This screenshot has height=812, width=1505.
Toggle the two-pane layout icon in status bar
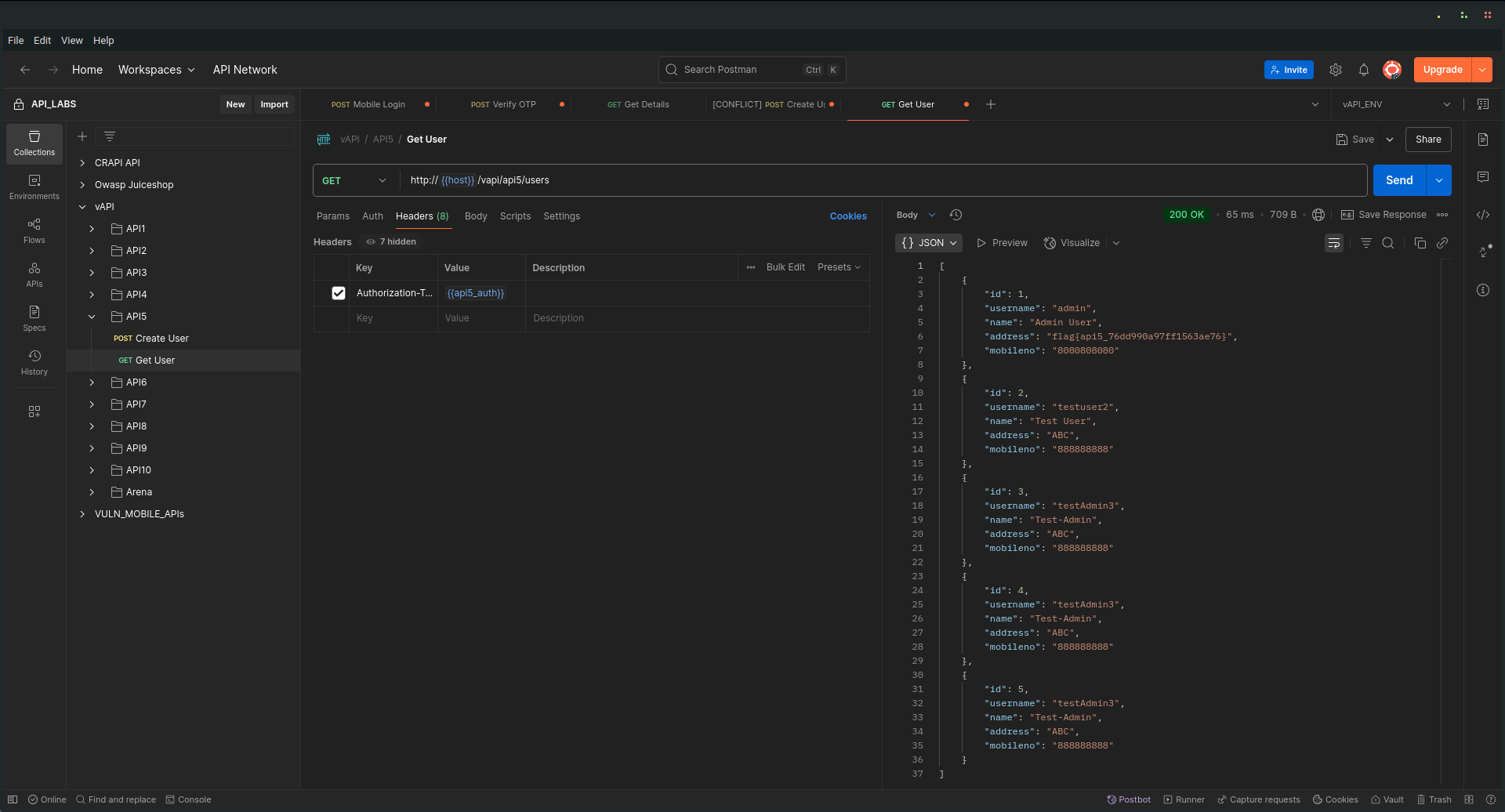1469,799
